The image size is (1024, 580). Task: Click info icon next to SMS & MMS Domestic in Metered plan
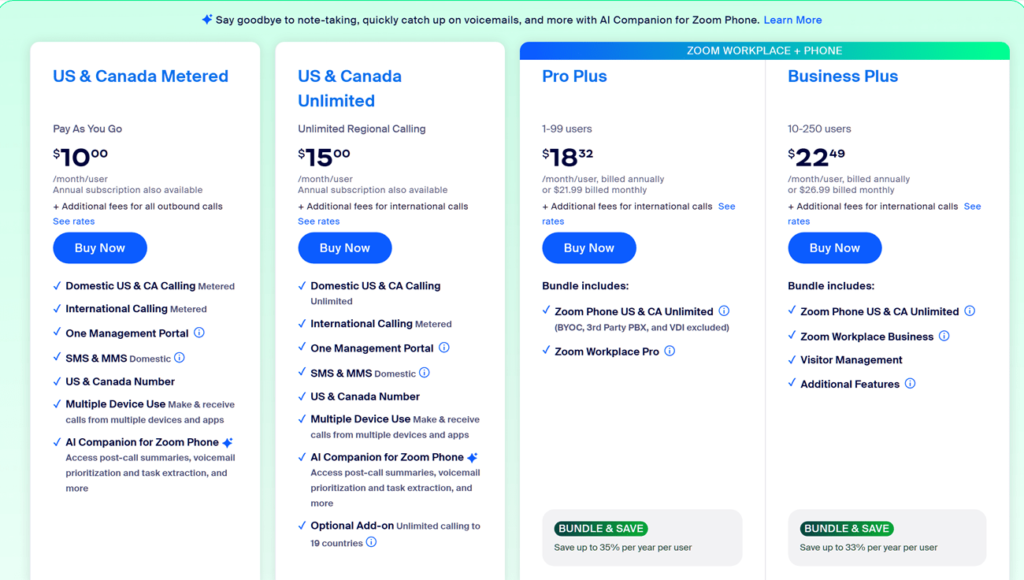[x=180, y=357]
